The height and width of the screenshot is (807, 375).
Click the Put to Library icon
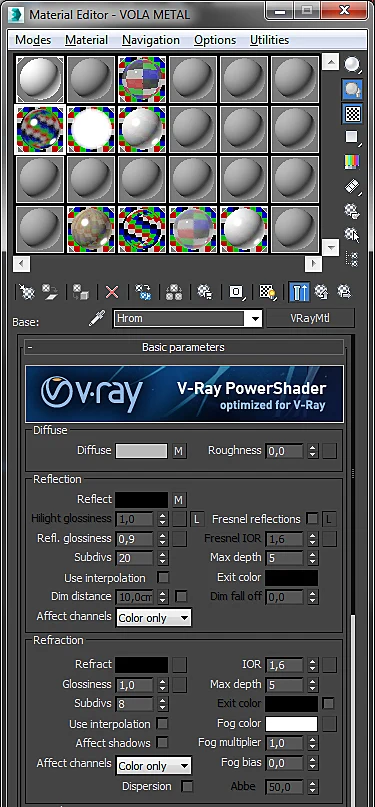pos(205,292)
